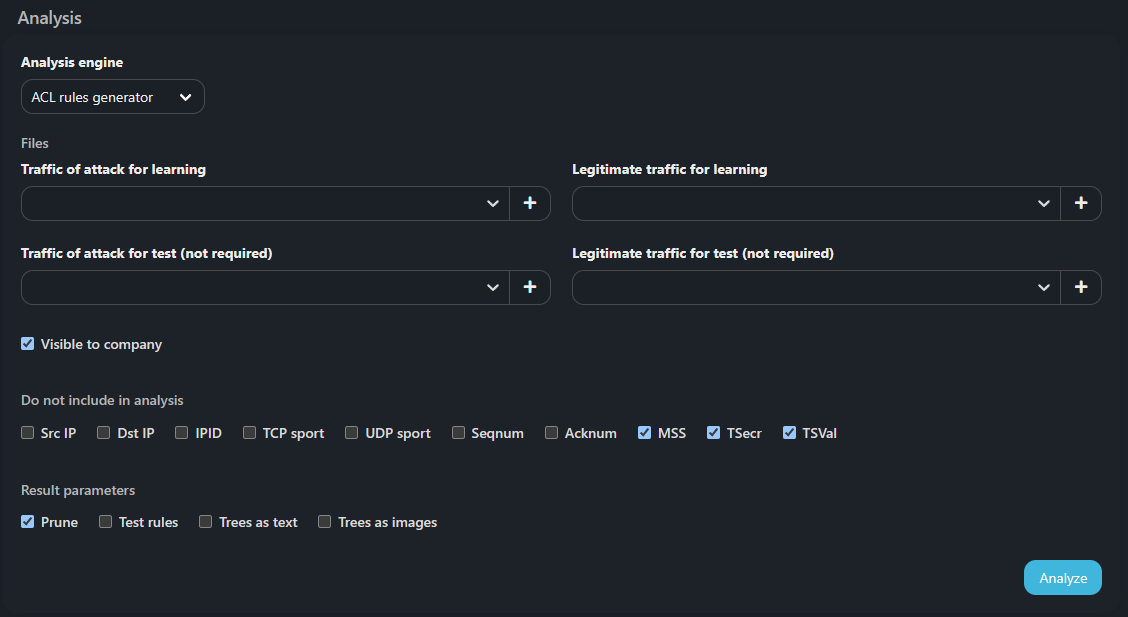Click plus icon for legitimate learning traffic
Screen dimensions: 1128x617
(x=1081, y=203)
